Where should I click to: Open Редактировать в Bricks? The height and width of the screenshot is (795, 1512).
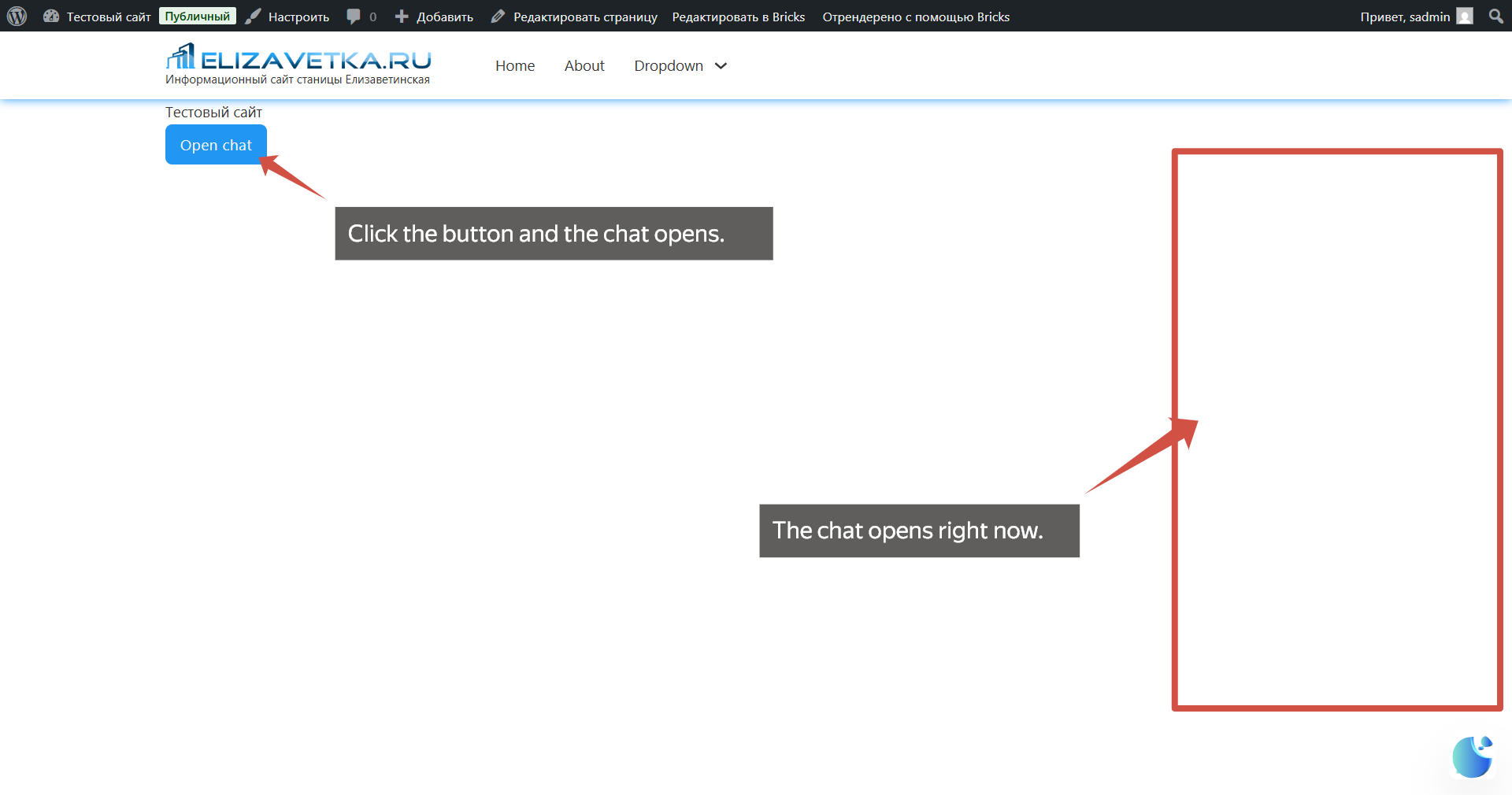tap(738, 16)
